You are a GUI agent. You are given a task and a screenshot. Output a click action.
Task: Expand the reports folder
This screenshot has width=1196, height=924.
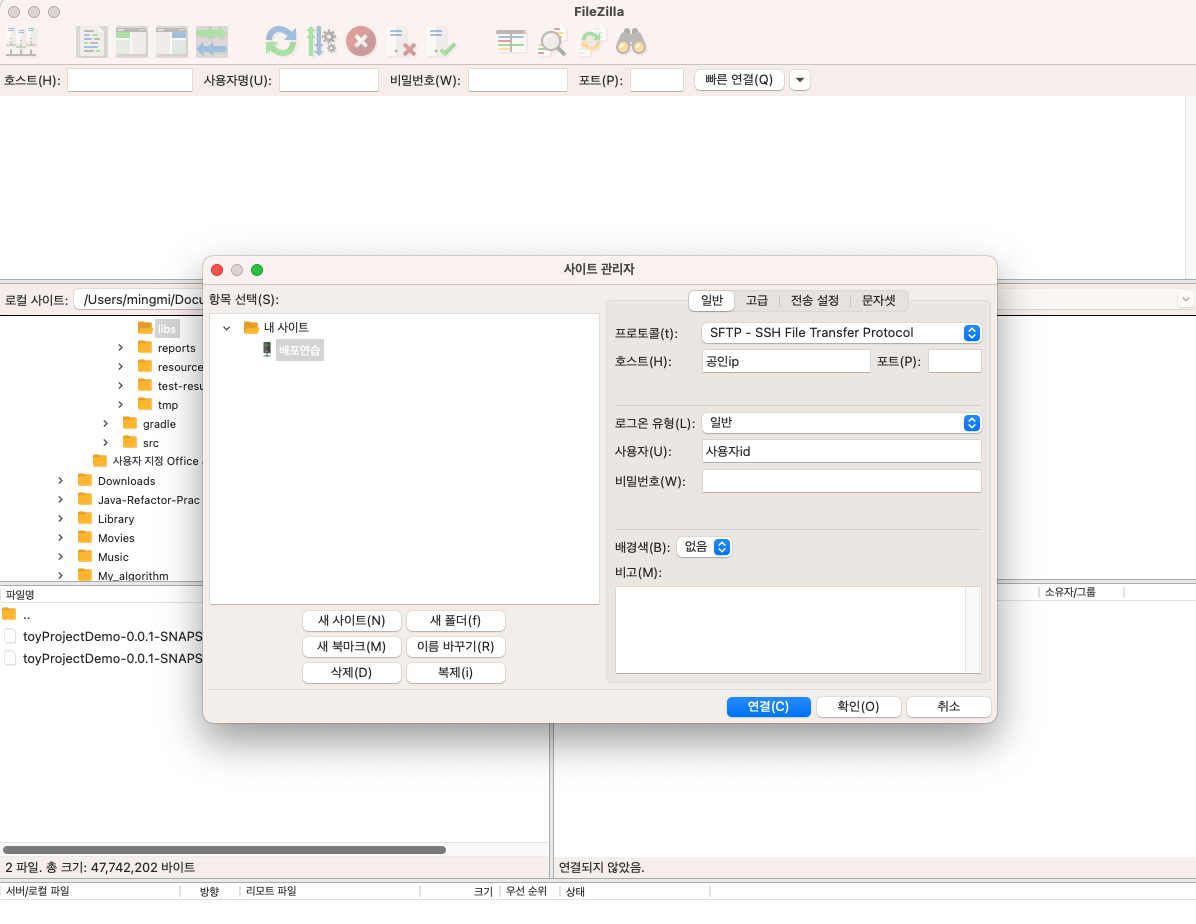tap(121, 348)
